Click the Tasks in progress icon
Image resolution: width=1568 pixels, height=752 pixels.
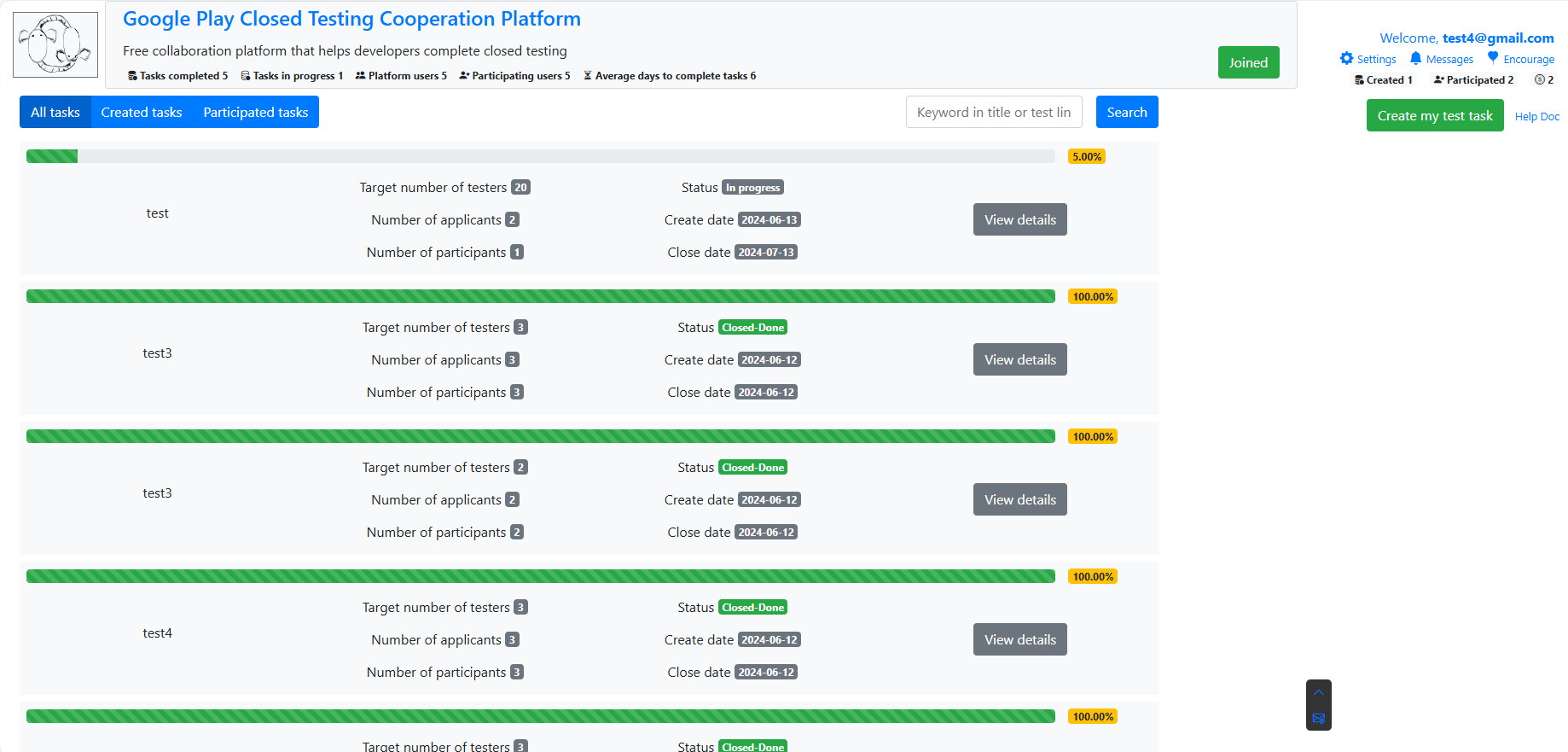246,76
